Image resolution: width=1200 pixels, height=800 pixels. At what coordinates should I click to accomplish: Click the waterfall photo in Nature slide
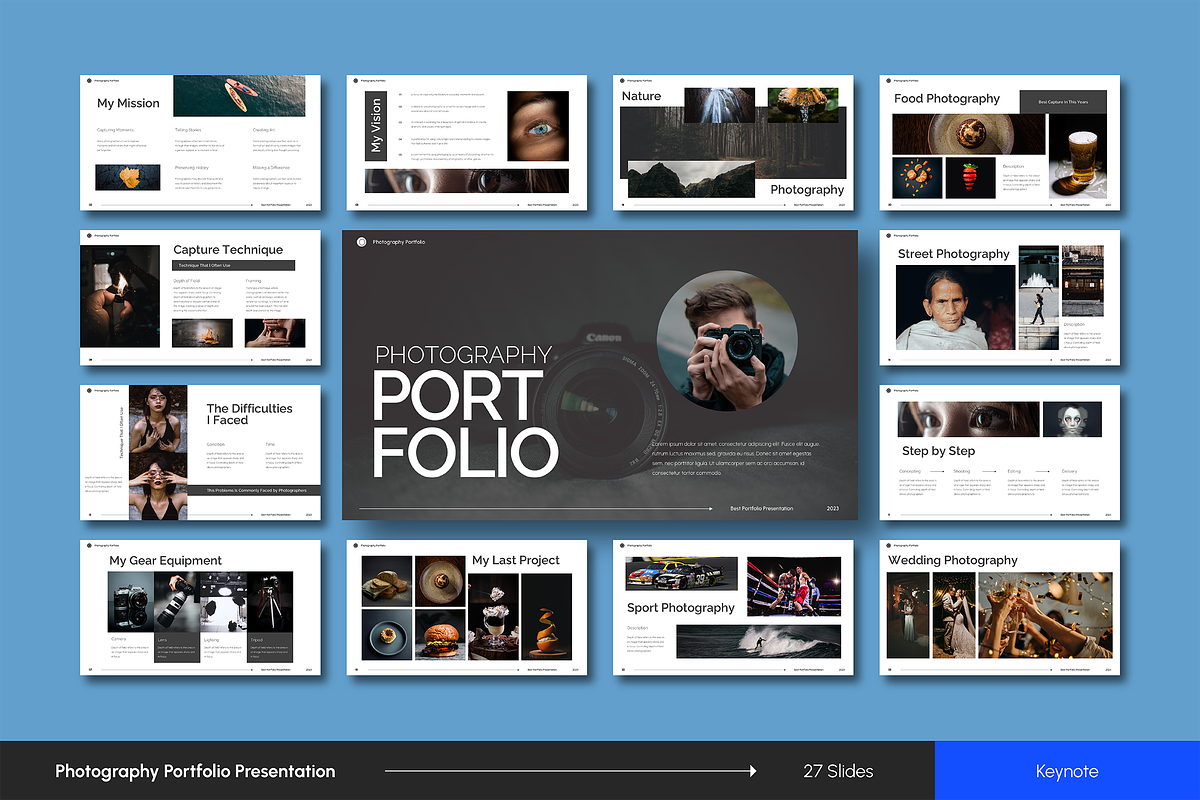[718, 105]
